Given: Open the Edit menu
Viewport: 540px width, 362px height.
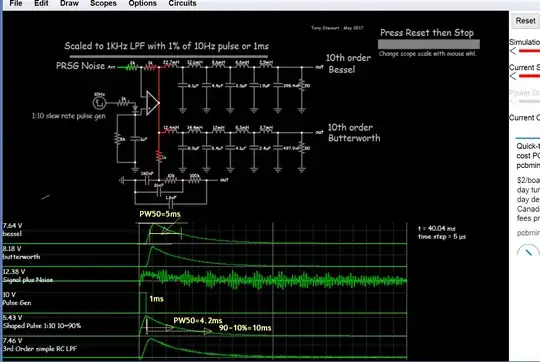Looking at the screenshot, I should [41, 3].
